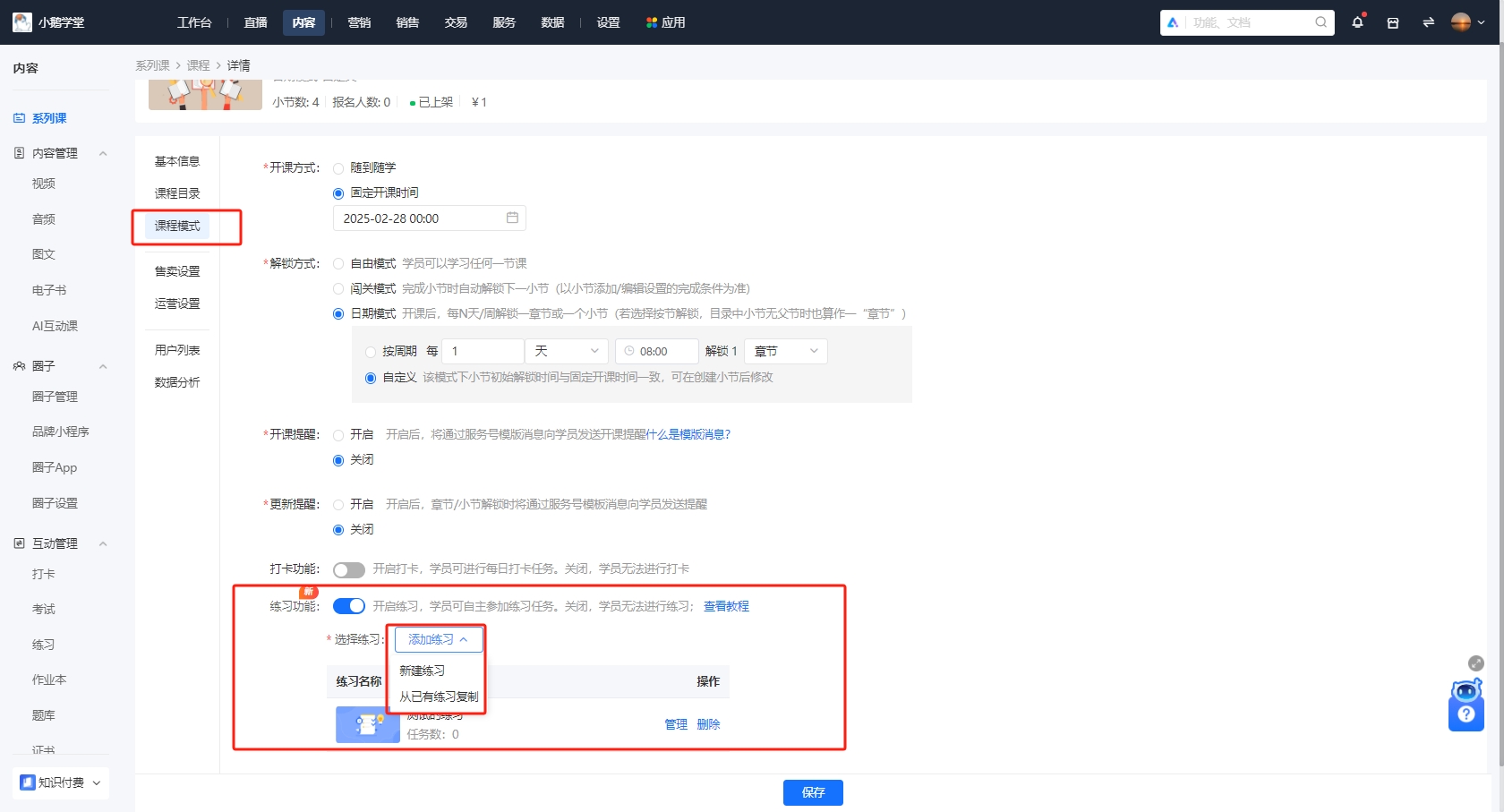Screen dimensions: 1504x812
Task: Open the 天 unit dropdown
Action: point(565,351)
